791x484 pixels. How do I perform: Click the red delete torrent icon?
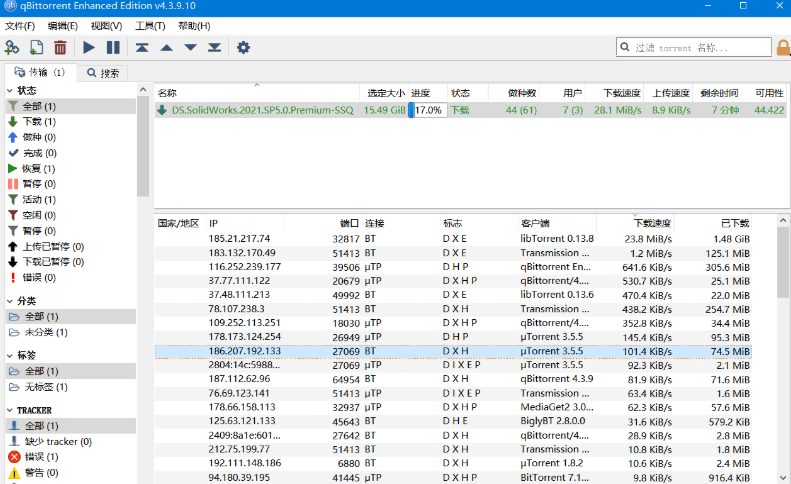coord(60,47)
